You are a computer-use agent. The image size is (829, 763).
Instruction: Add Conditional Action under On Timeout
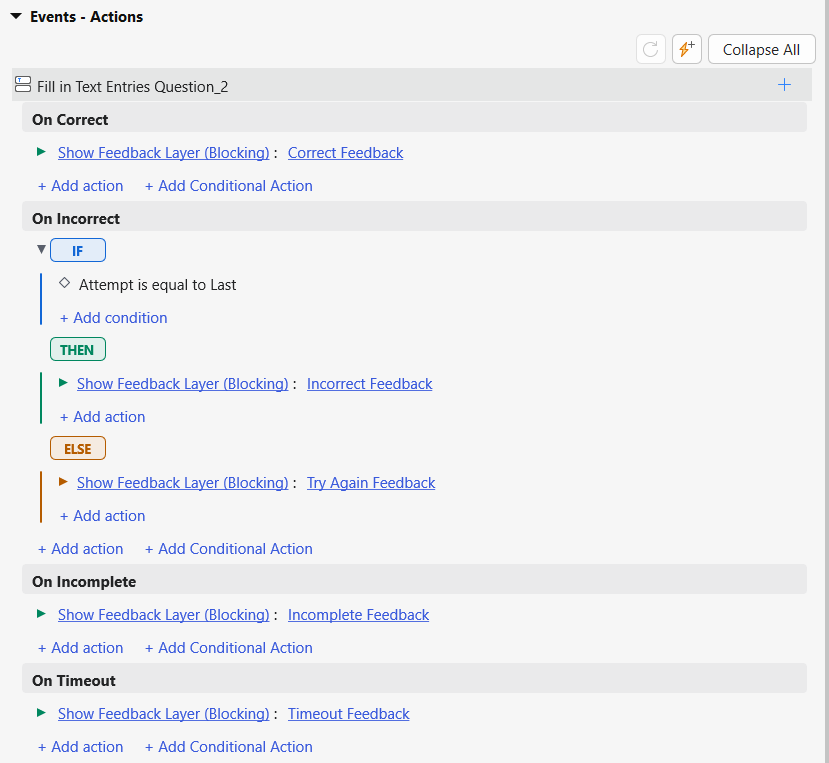pos(228,747)
